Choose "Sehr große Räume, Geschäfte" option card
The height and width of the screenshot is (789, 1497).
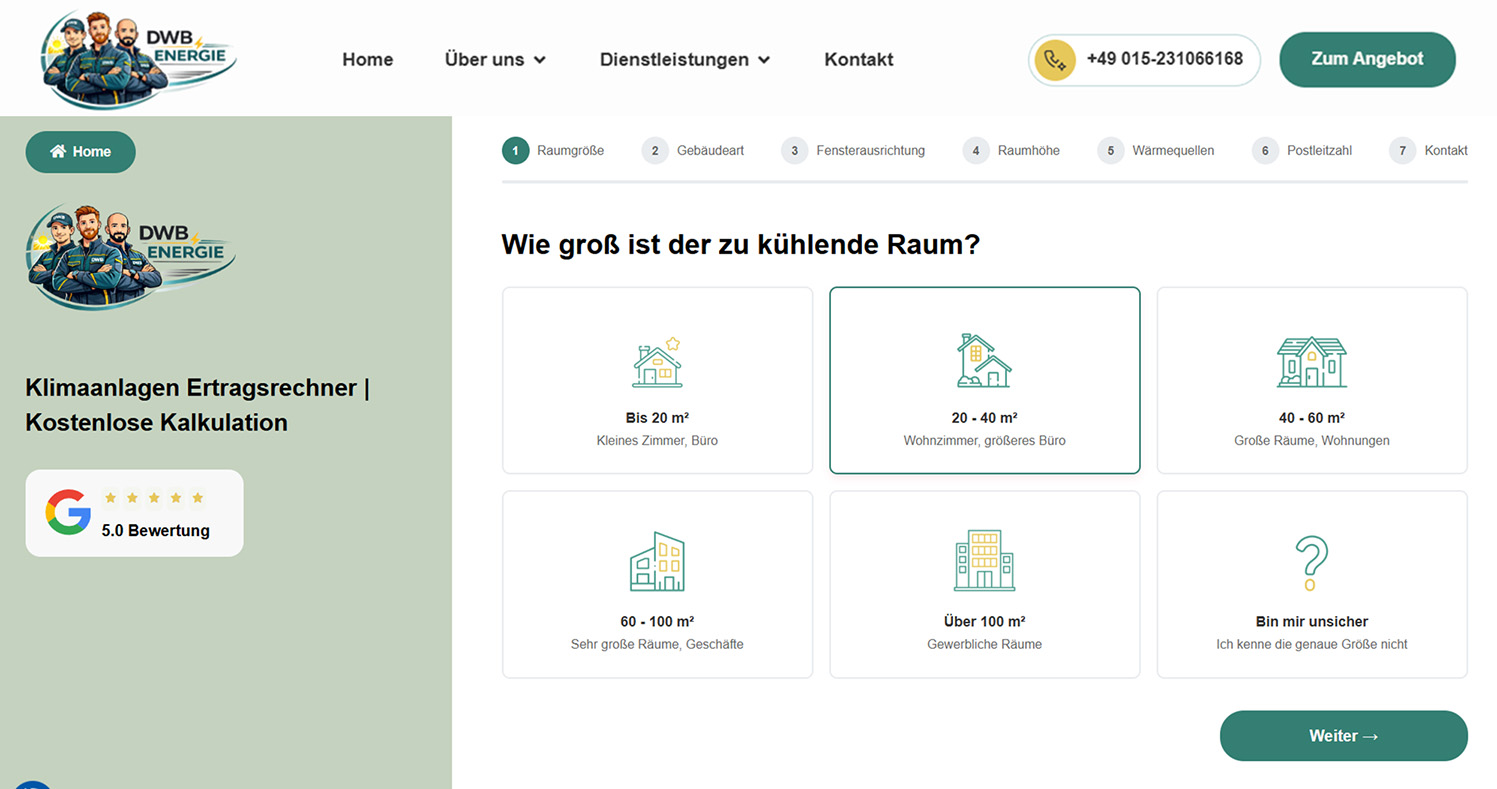click(x=657, y=584)
